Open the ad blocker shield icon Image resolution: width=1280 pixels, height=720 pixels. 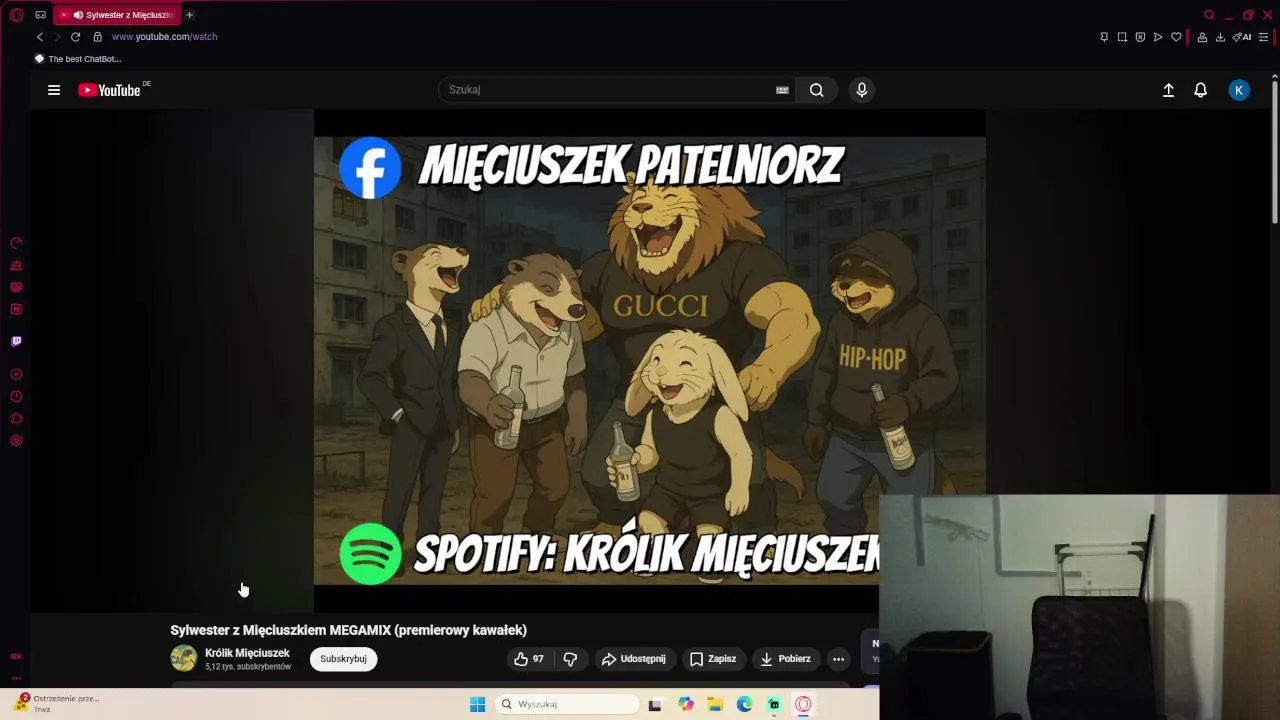coord(1140,37)
